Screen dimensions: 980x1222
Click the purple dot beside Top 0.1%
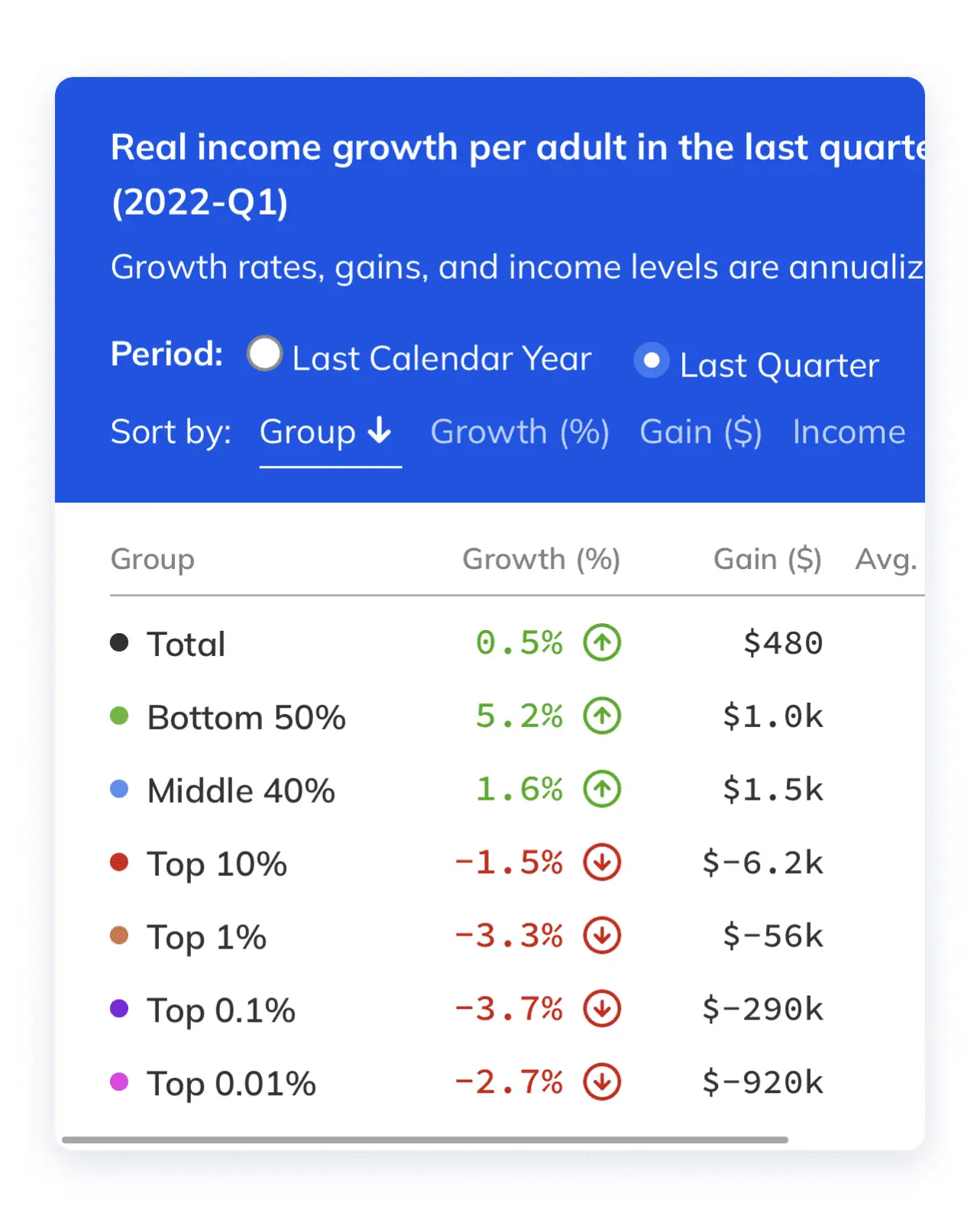click(x=119, y=1009)
